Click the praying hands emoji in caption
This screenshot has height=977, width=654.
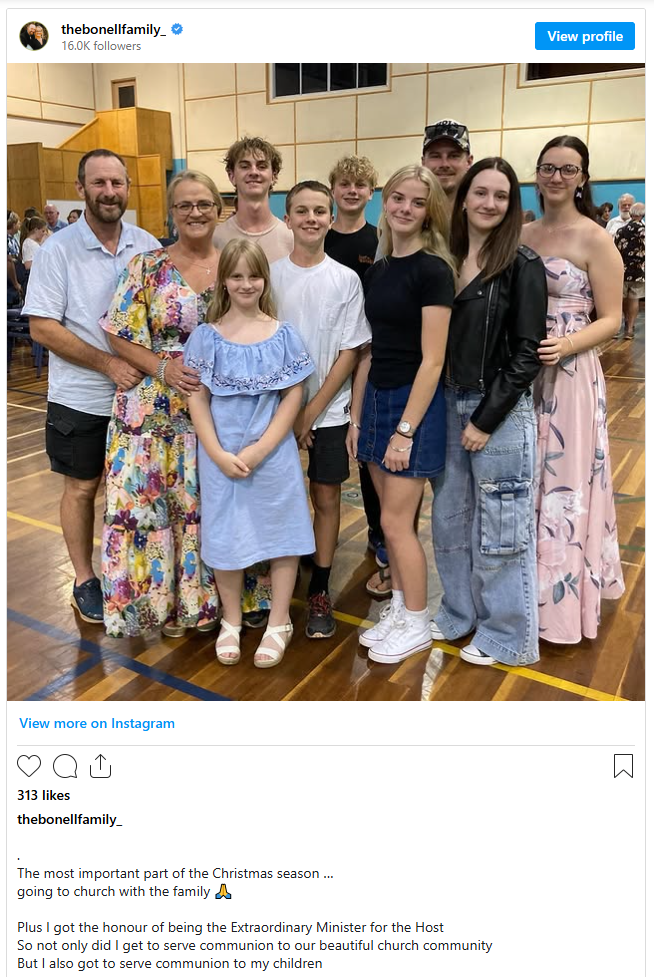click(223, 892)
